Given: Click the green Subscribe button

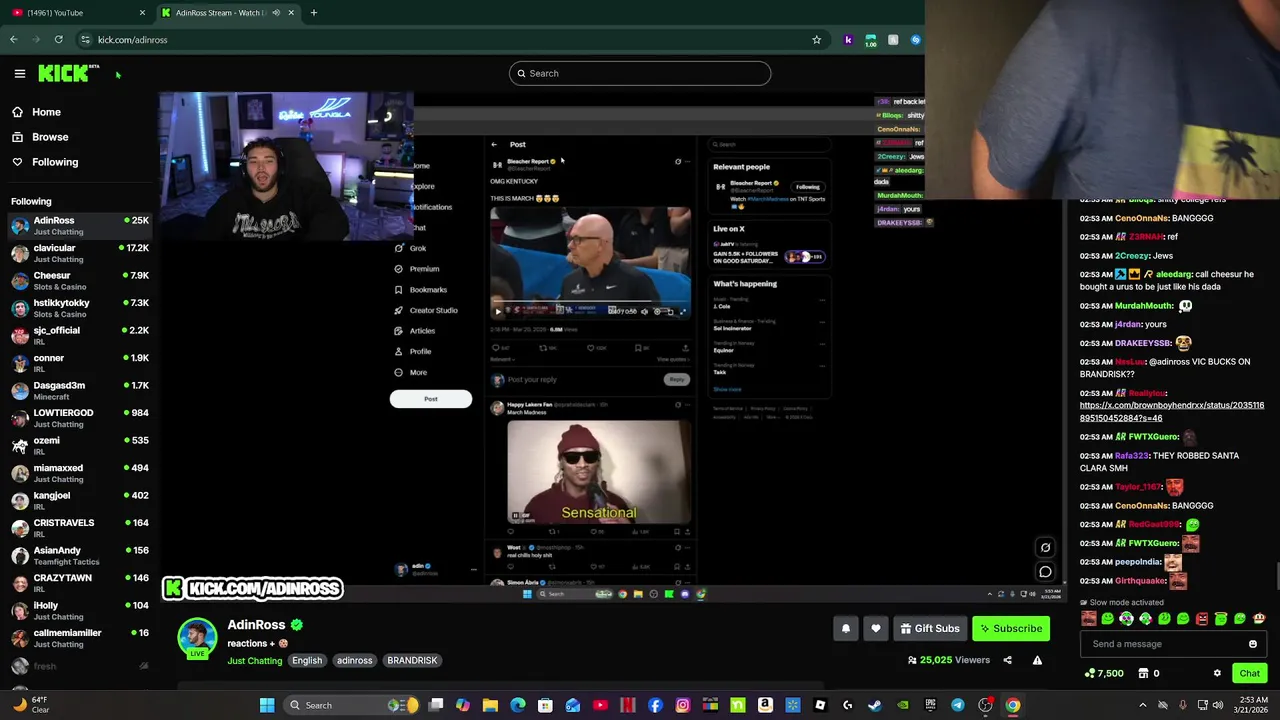Looking at the screenshot, I should point(1011,628).
